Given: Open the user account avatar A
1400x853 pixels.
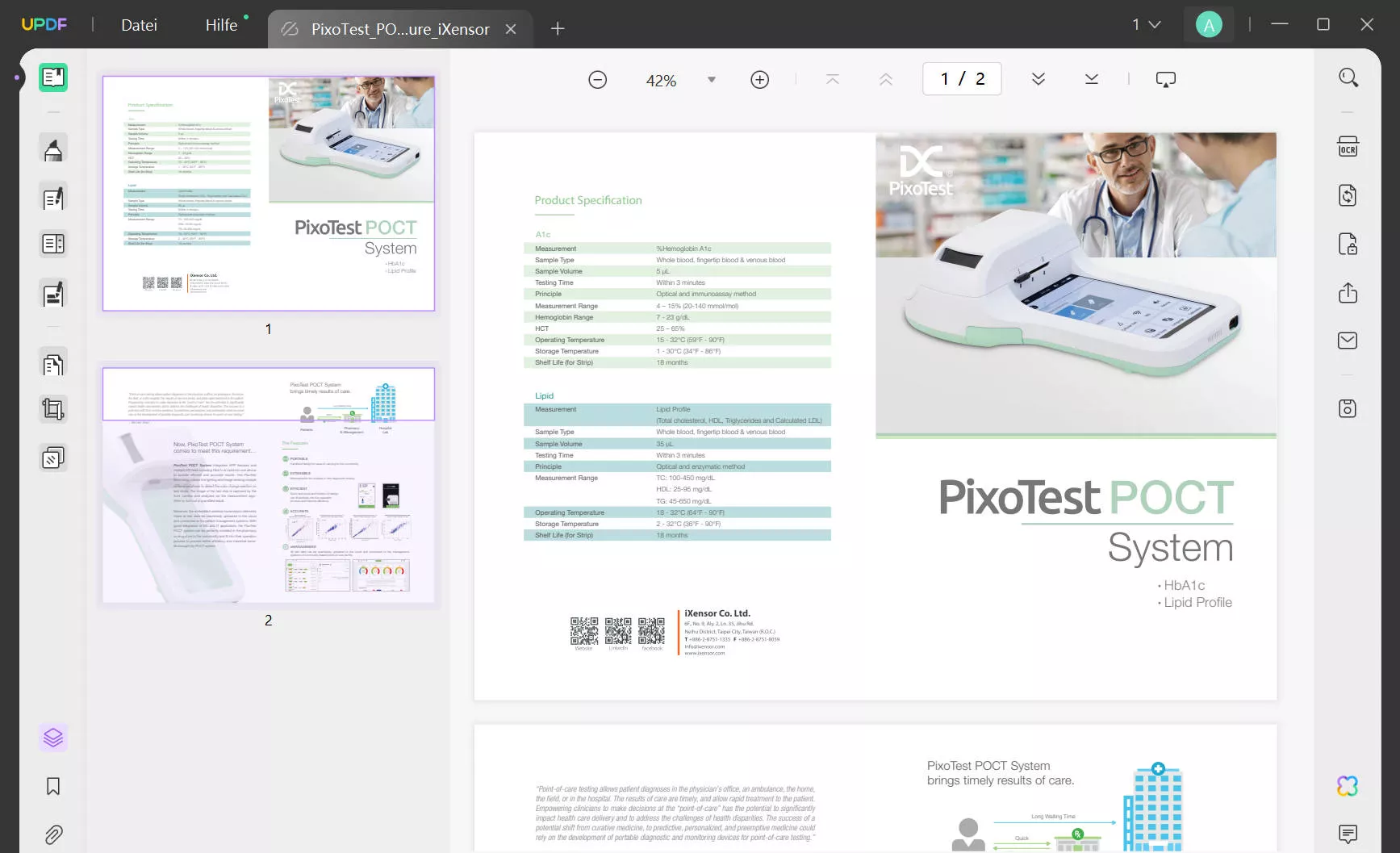Looking at the screenshot, I should [1209, 25].
